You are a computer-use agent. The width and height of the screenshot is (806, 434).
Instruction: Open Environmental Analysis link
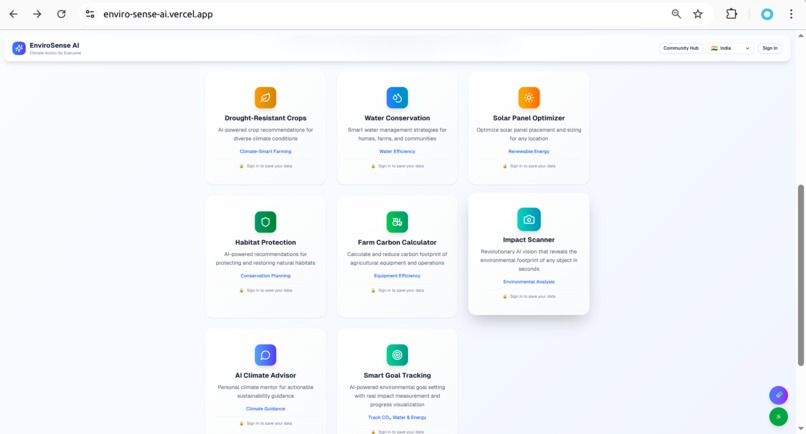pos(528,282)
